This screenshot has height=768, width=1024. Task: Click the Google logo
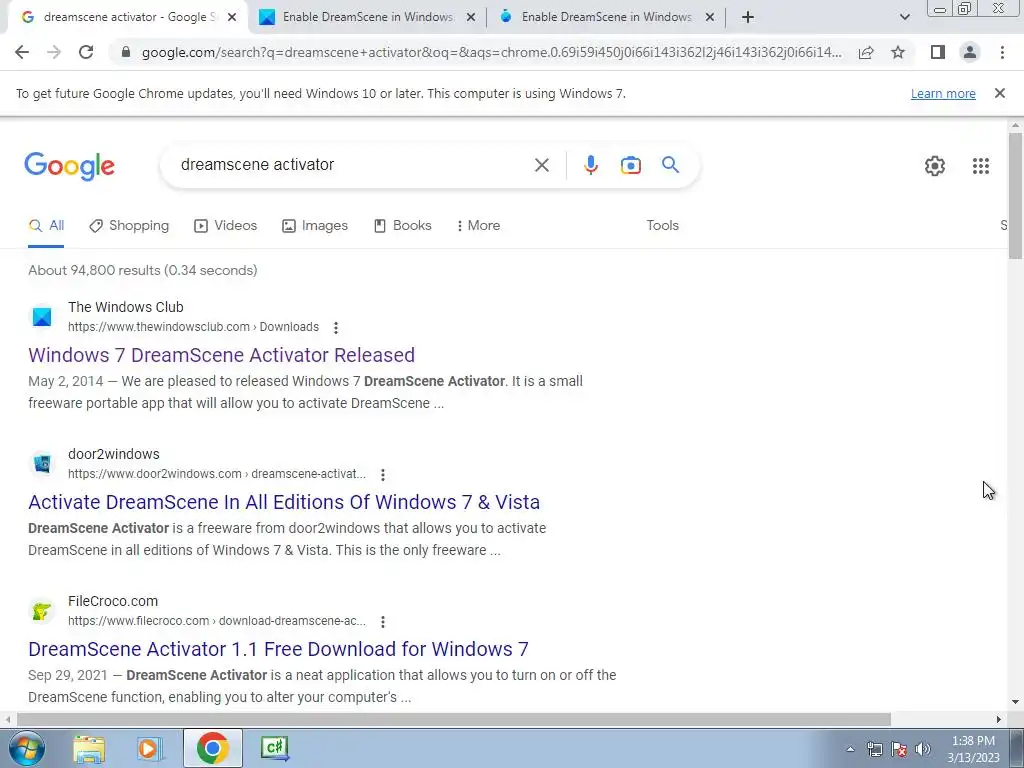point(69,167)
